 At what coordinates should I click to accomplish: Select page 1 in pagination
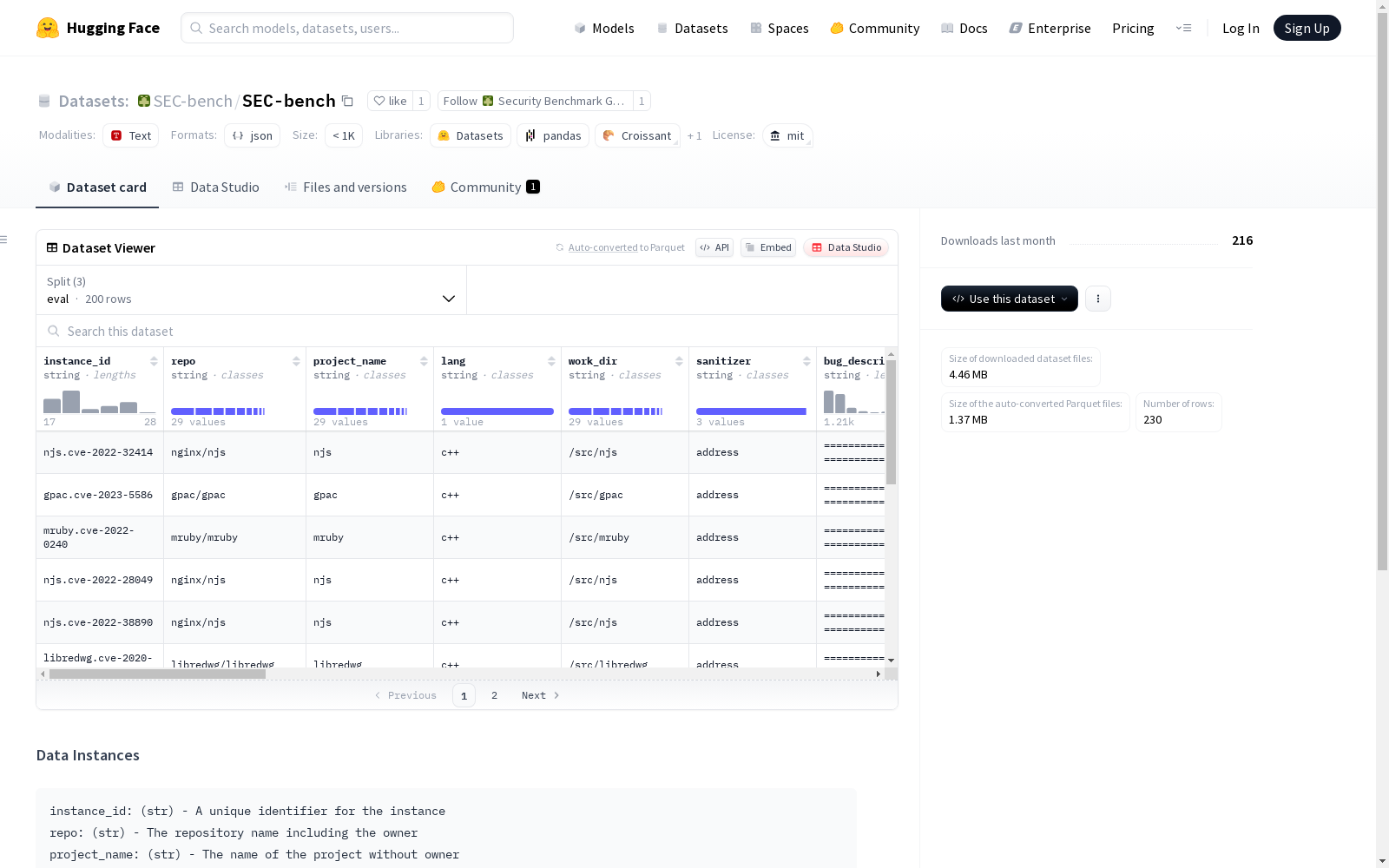(464, 695)
